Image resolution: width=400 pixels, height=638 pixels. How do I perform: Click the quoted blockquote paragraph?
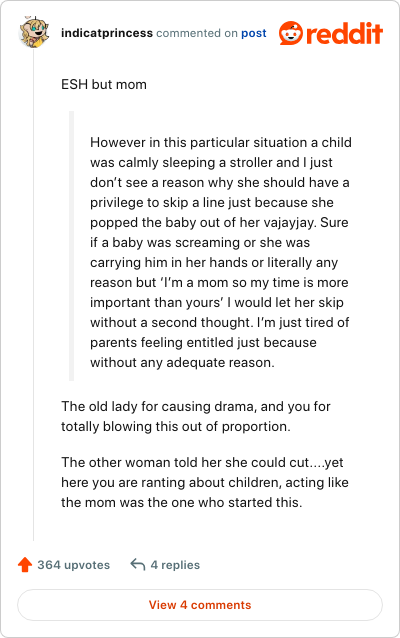click(x=220, y=252)
